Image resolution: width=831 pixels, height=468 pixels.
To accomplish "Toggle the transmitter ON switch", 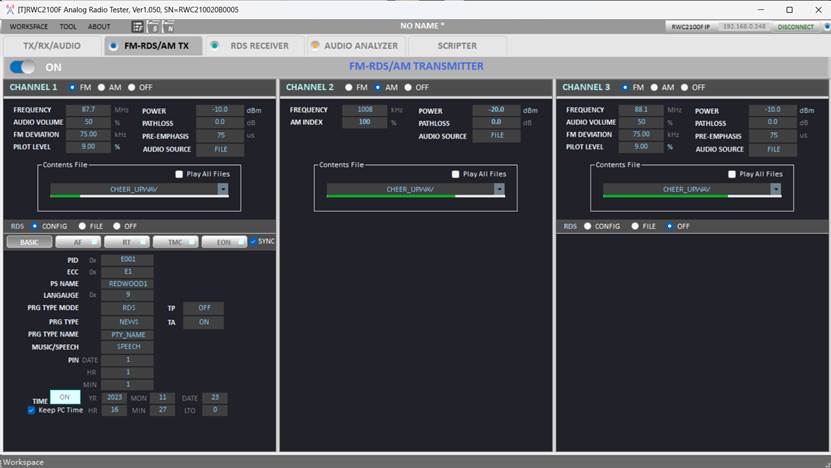I will click(22, 67).
